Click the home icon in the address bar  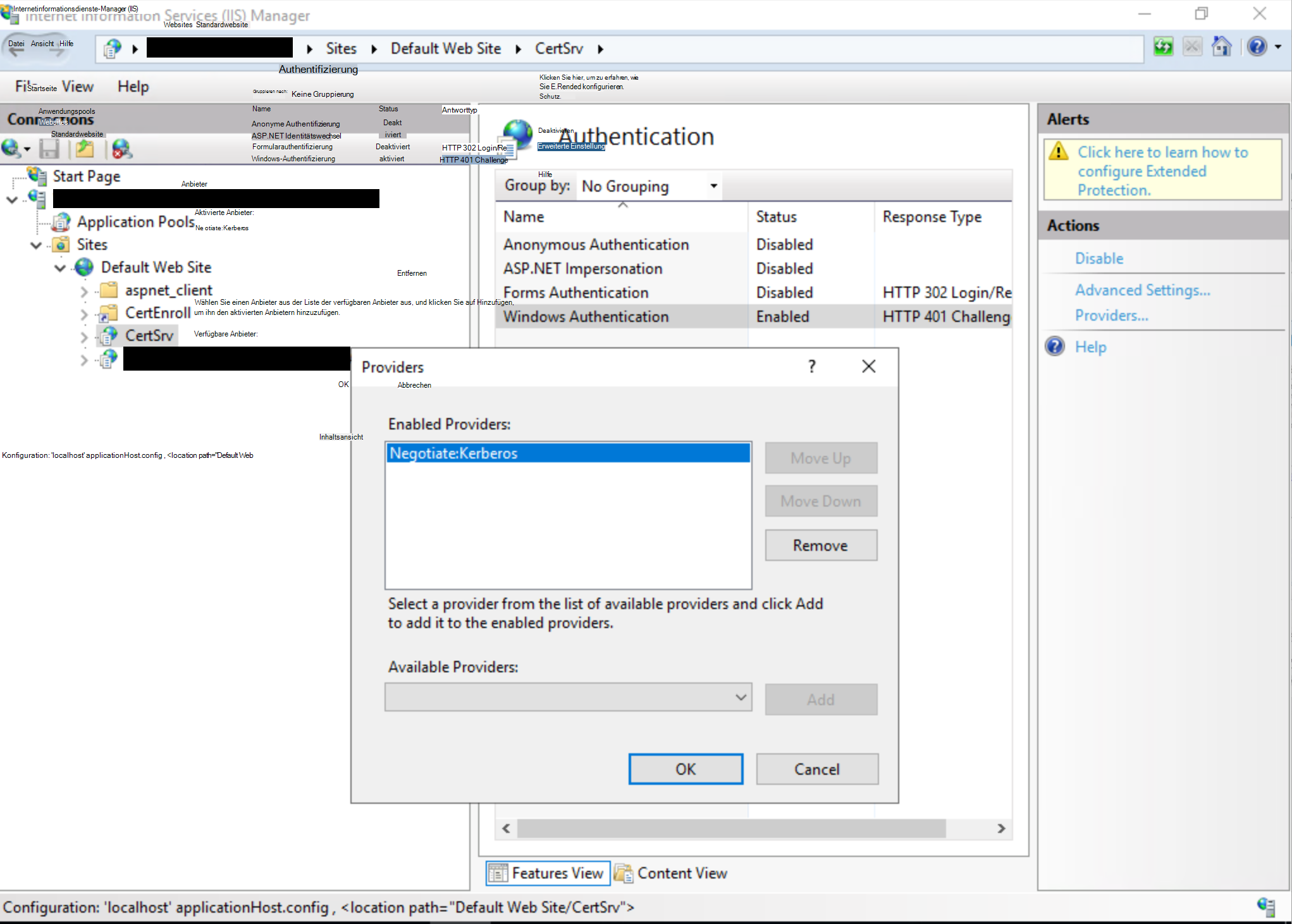(x=1222, y=46)
